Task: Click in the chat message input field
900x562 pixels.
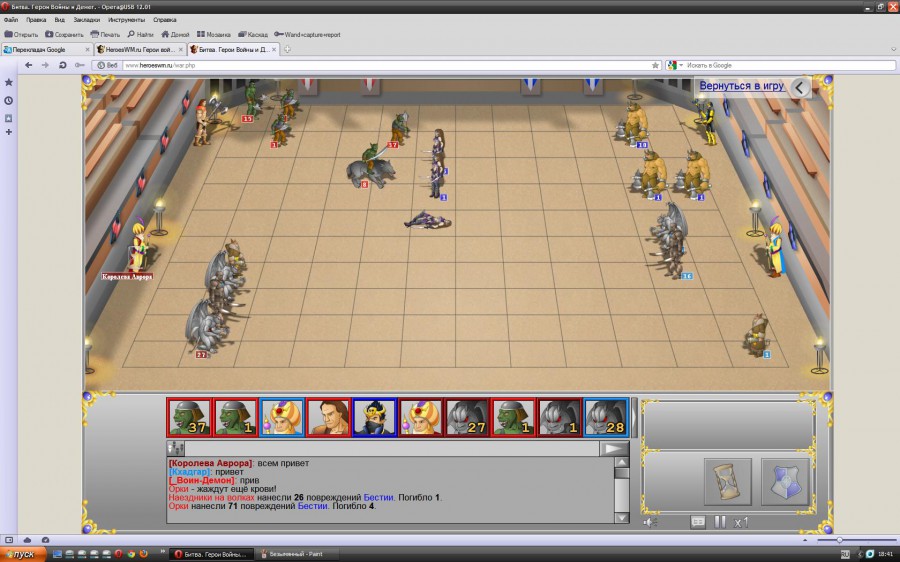Action: [x=392, y=448]
